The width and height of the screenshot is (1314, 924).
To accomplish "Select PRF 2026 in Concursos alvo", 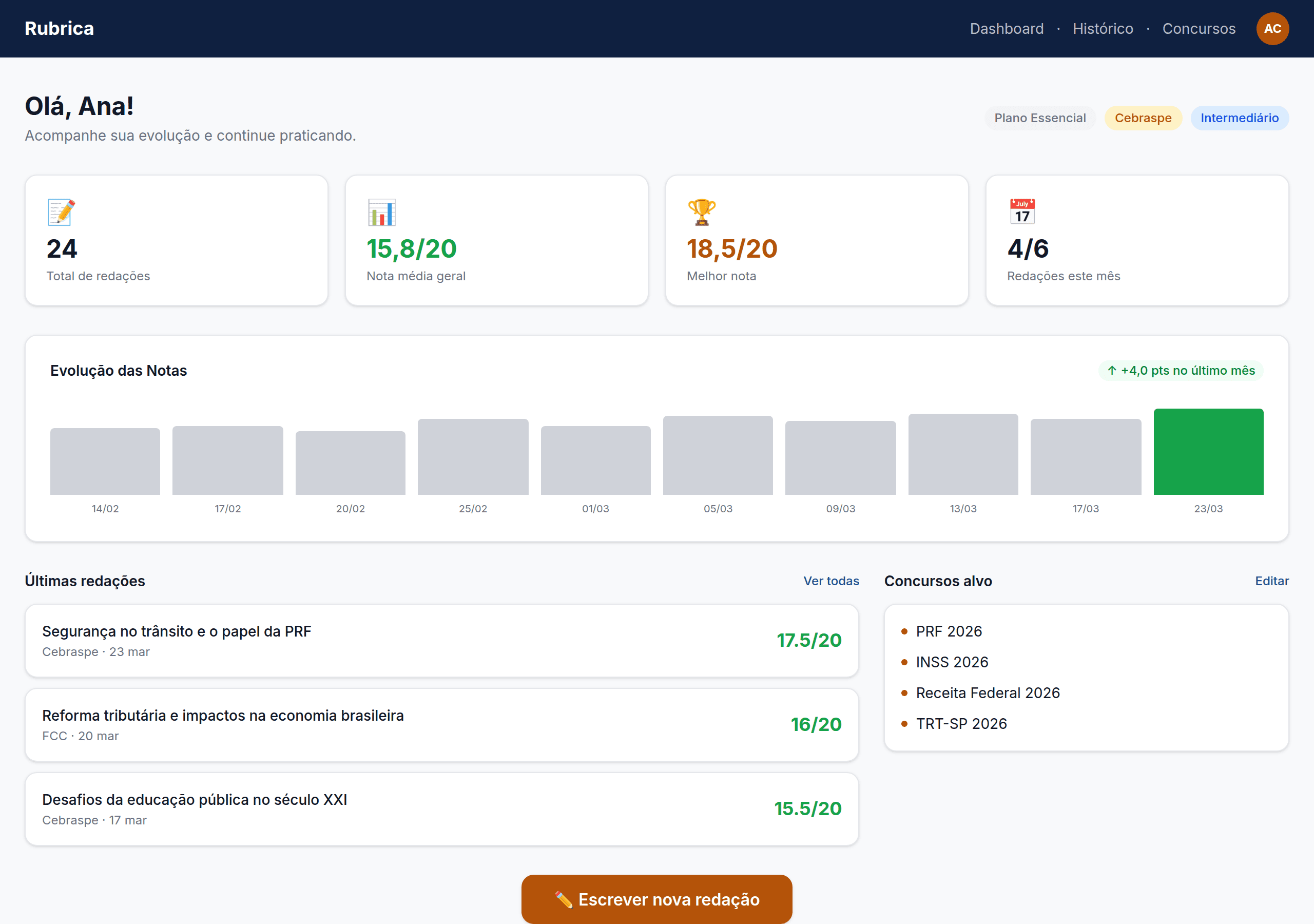I will 949,631.
